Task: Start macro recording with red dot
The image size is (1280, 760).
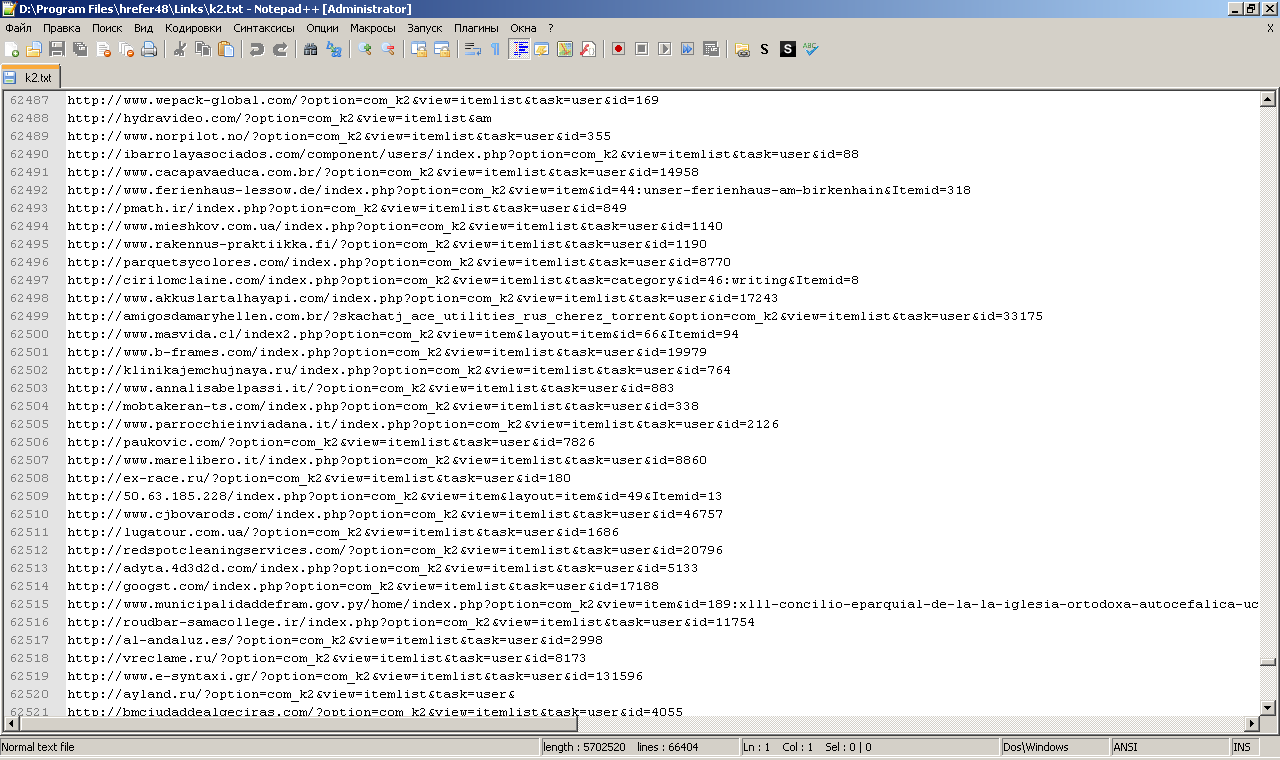Action: click(619, 49)
